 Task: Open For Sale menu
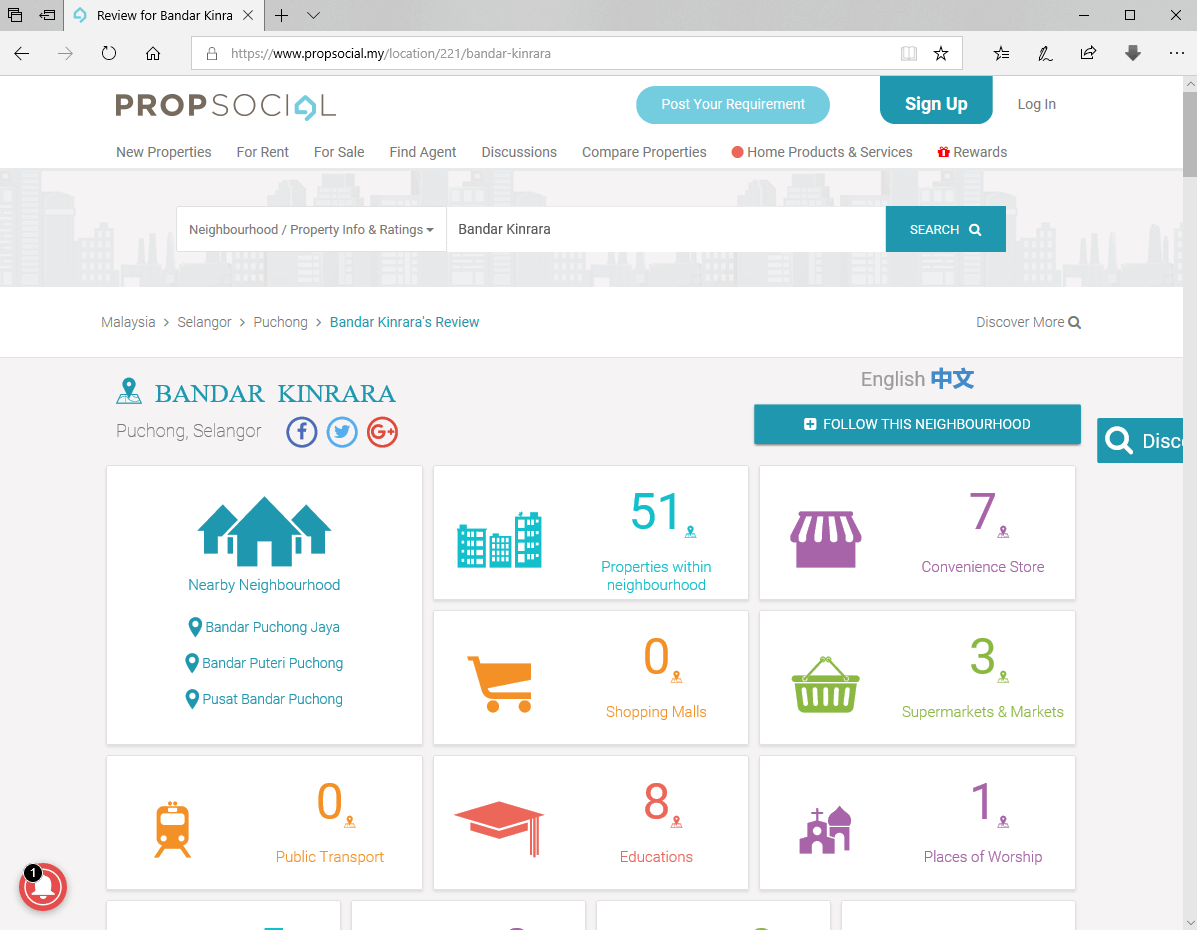pyautogui.click(x=339, y=152)
